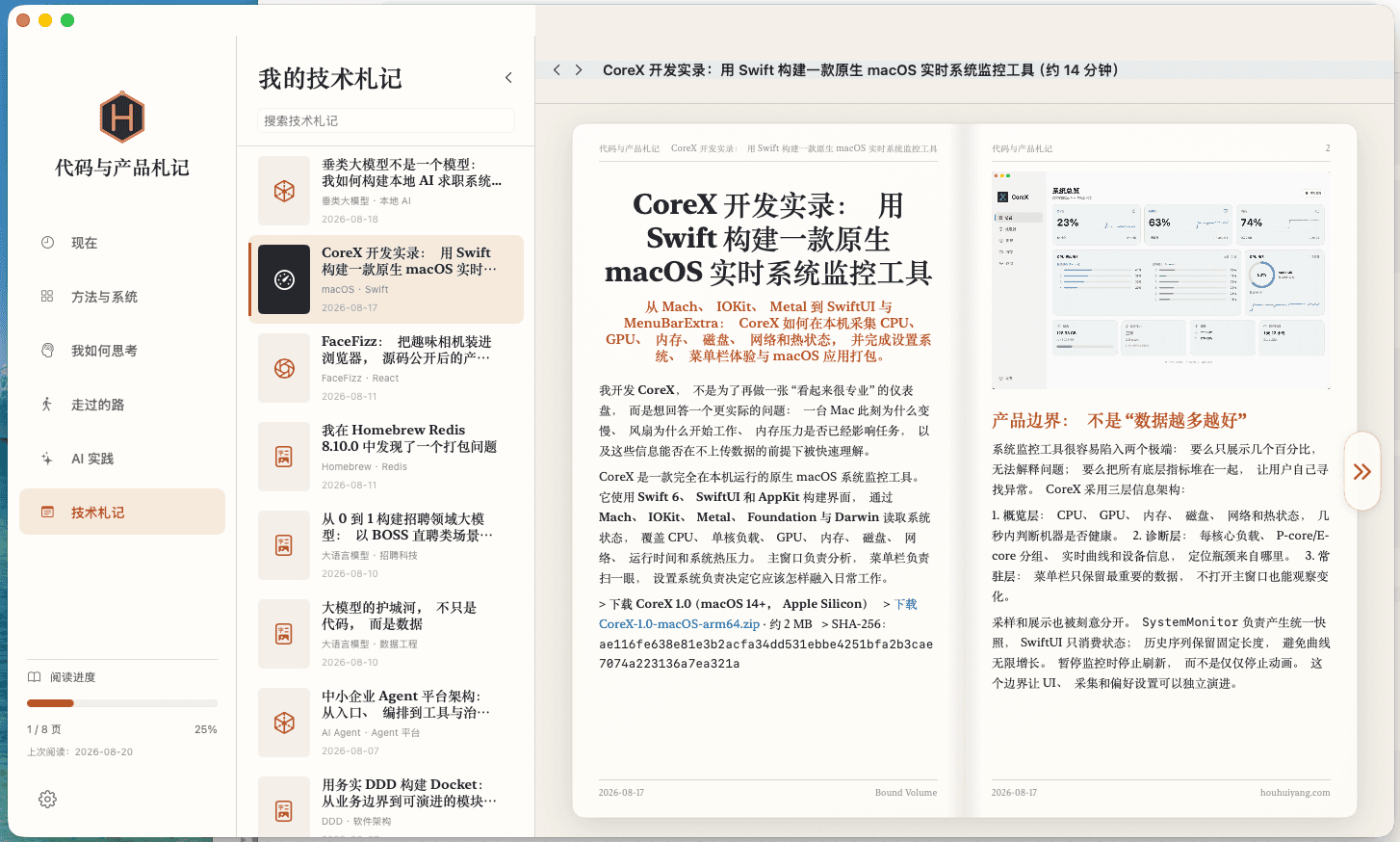Image resolution: width=1400 pixels, height=842 pixels.
Task: Click the head icon beside 我如何思考
Action: pyautogui.click(x=47, y=351)
